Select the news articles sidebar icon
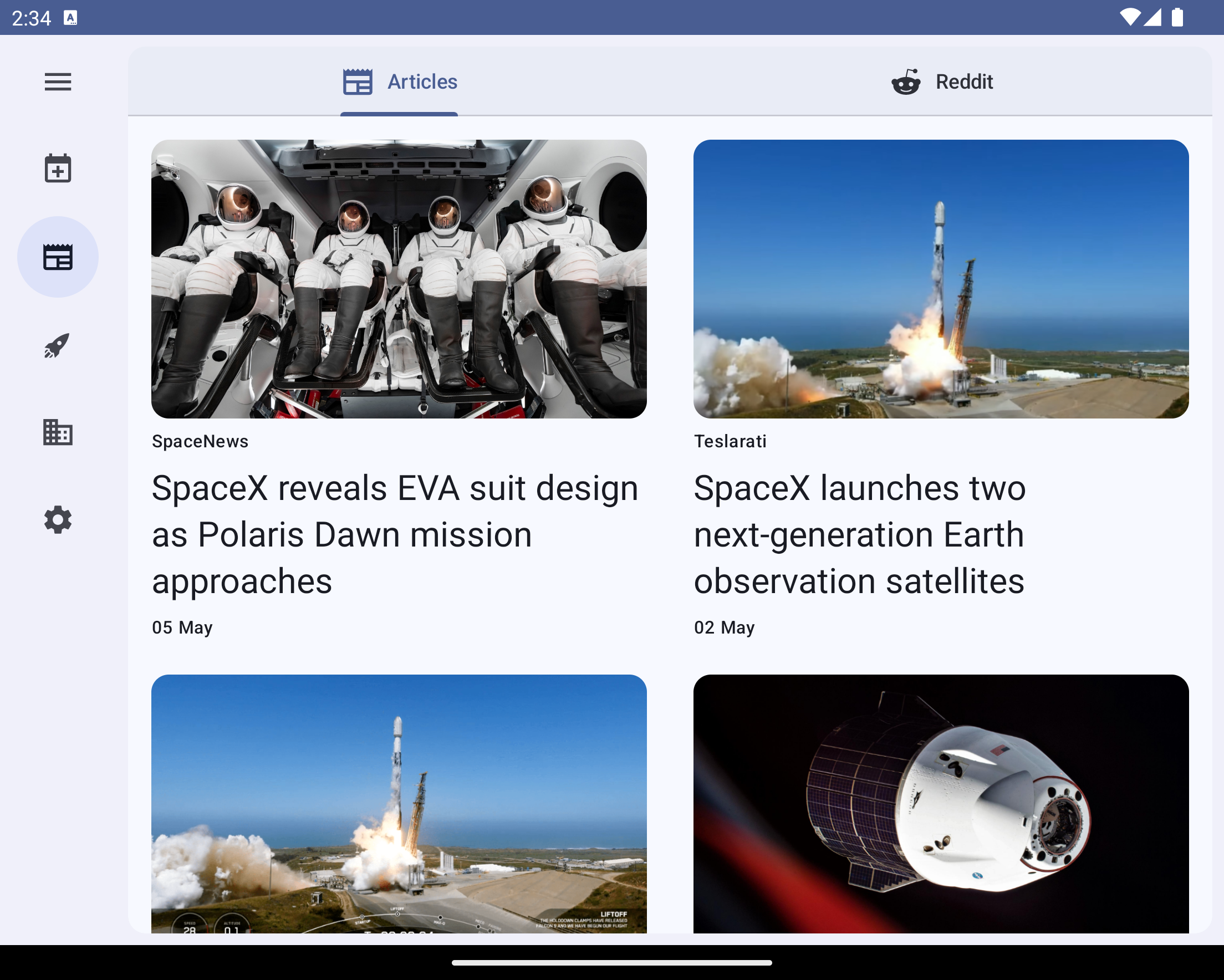 (58, 257)
